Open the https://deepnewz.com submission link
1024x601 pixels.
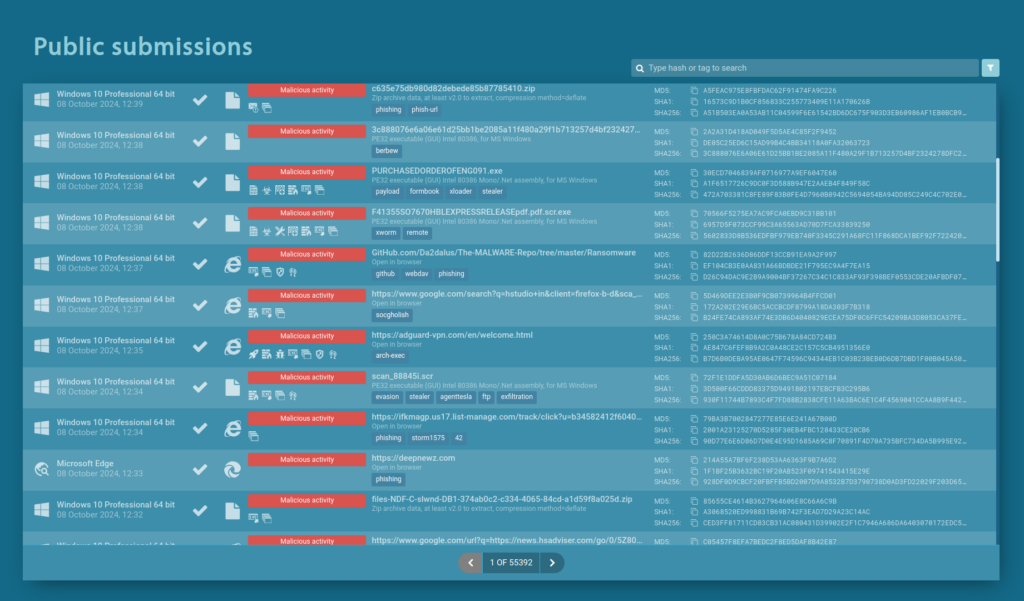click(413, 458)
